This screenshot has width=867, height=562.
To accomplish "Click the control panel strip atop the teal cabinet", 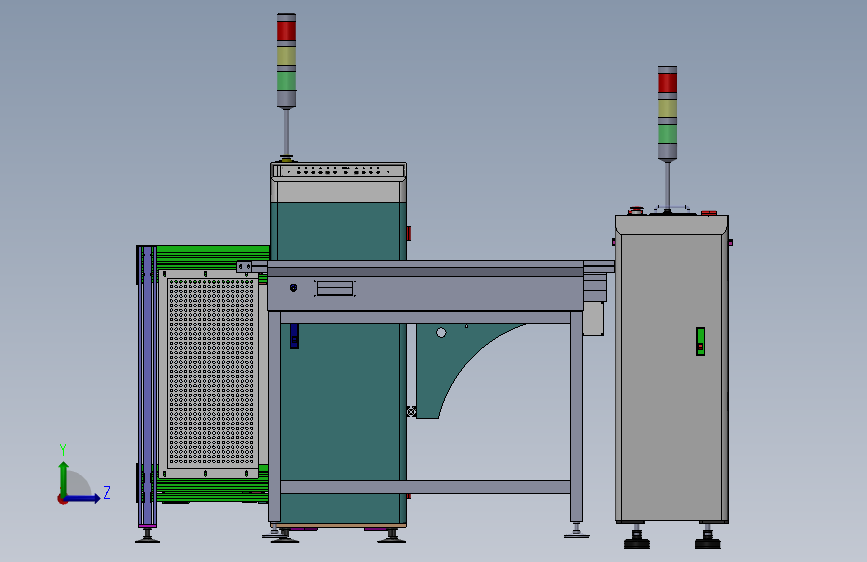I will click(338, 171).
